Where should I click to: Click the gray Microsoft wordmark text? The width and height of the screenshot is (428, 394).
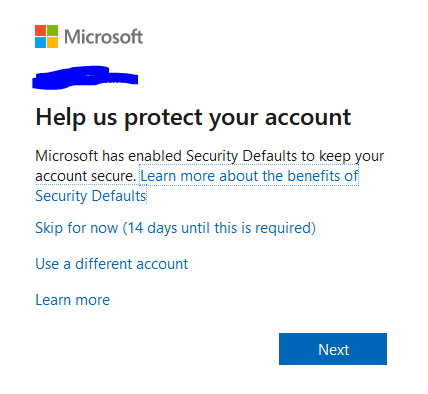[104, 37]
